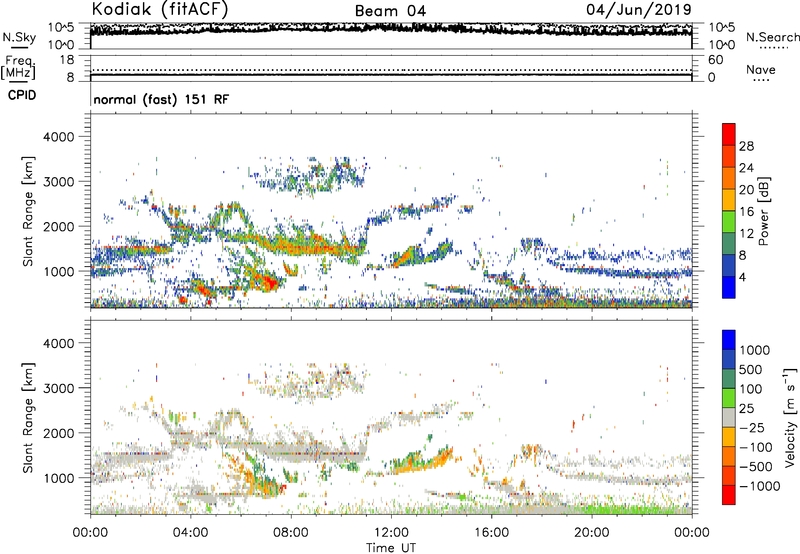Pick the red top segment of Power colorbar
This screenshot has width=800, height=554.
[x=729, y=135]
